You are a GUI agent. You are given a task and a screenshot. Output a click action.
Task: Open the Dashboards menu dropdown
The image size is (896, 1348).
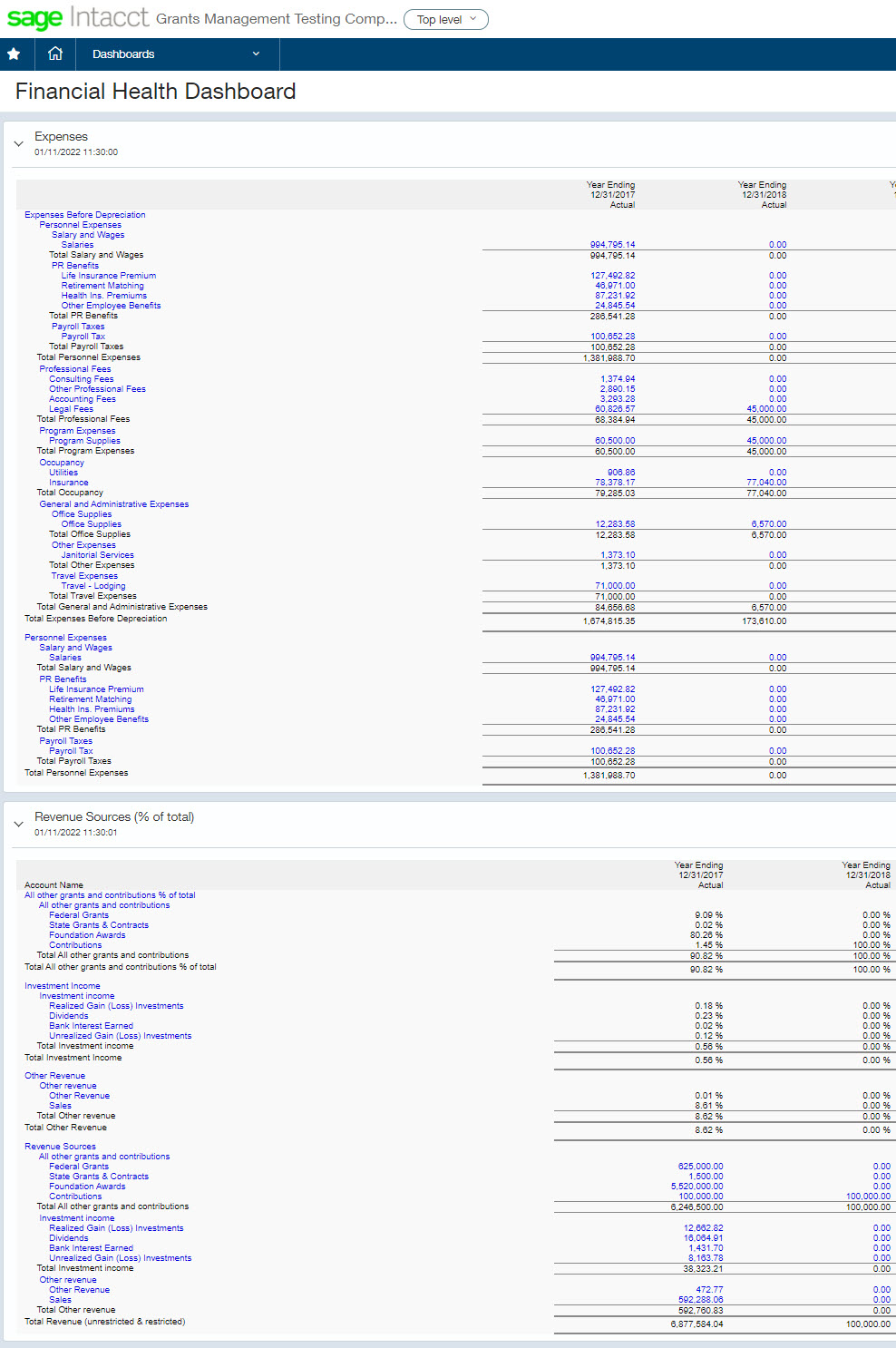click(177, 54)
